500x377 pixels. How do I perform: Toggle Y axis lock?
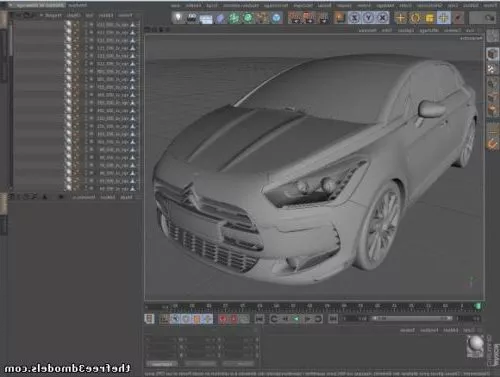pos(368,18)
